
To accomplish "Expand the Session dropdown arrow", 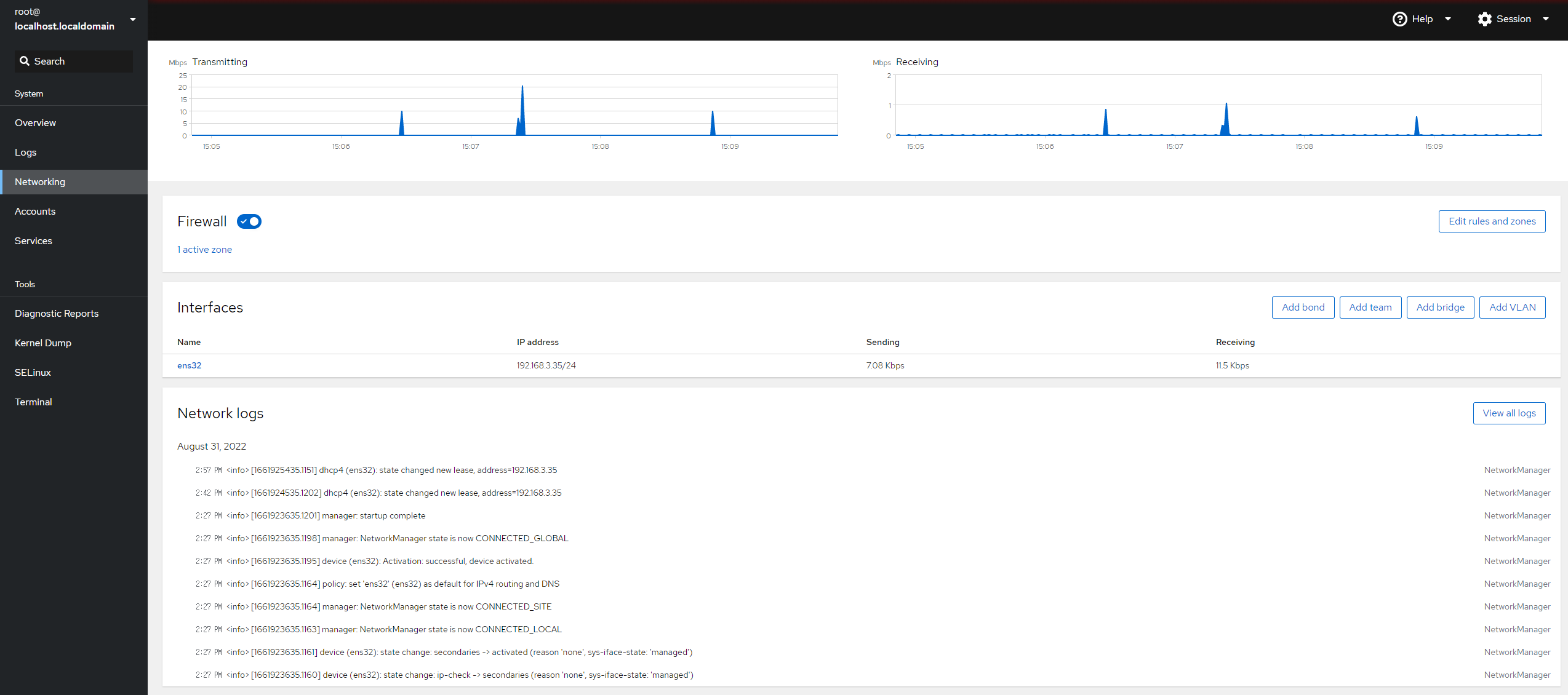I will tap(1546, 19).
